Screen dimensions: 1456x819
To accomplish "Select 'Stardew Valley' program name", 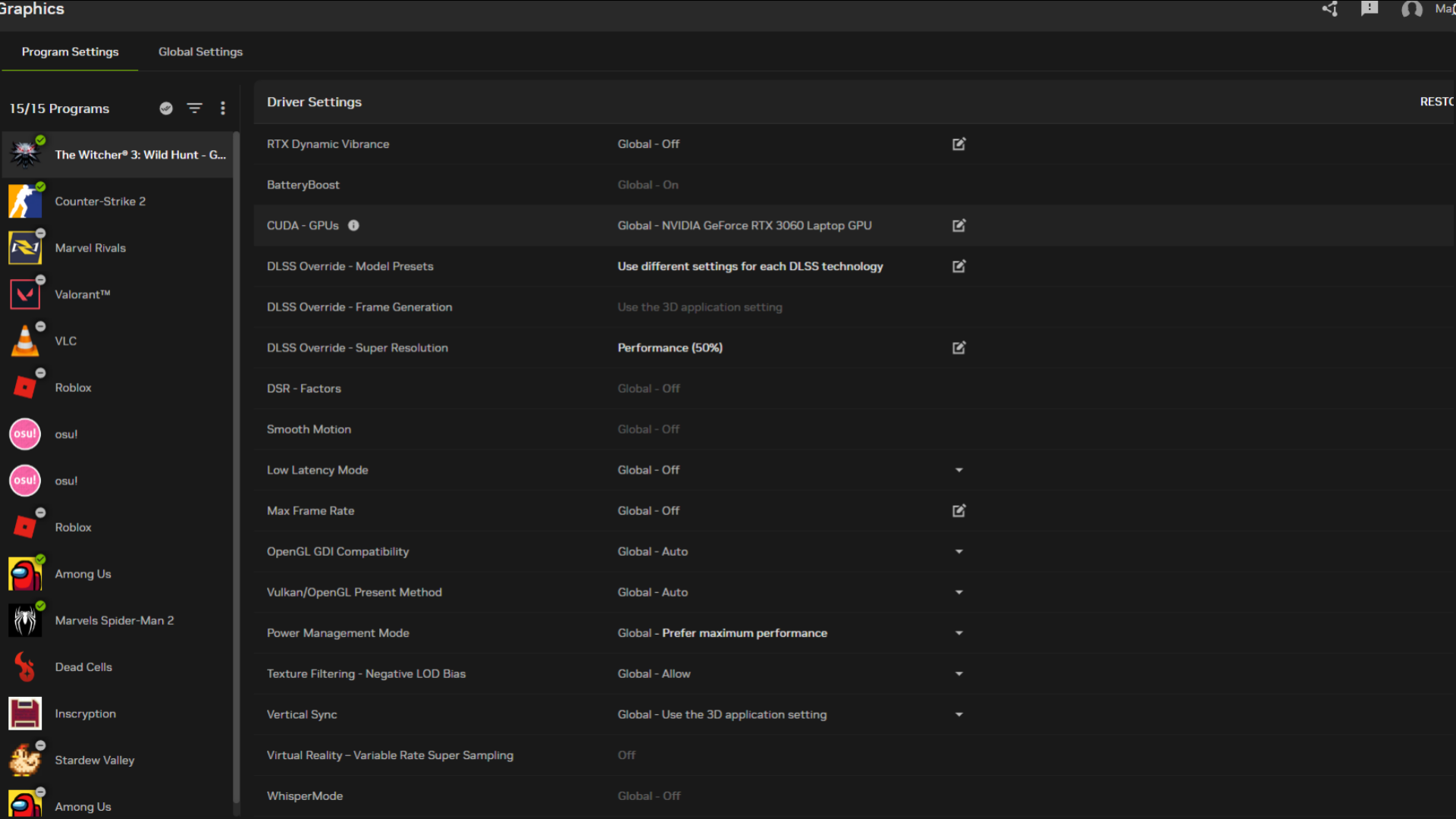I will [x=95, y=761].
